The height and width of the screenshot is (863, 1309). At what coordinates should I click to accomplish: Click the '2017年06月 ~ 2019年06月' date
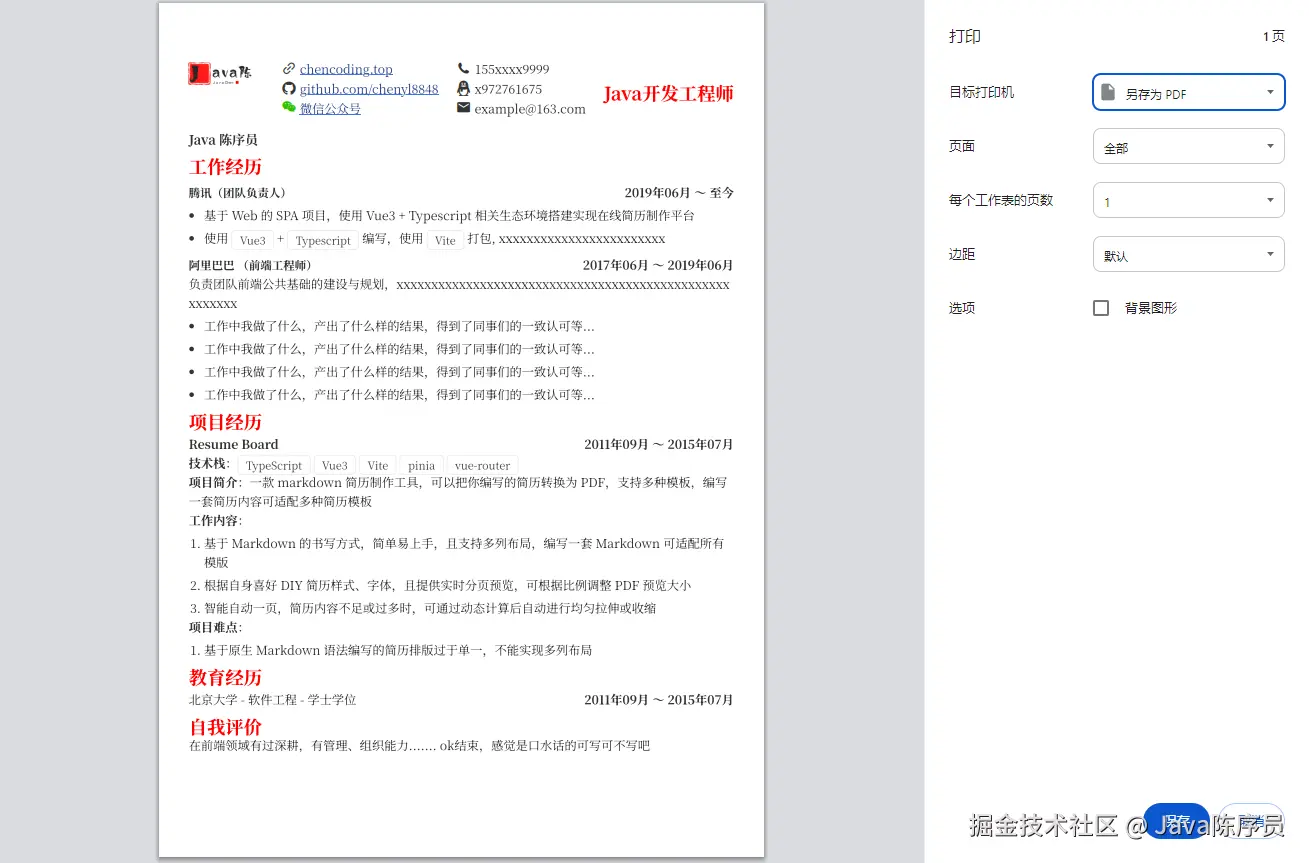click(x=658, y=265)
